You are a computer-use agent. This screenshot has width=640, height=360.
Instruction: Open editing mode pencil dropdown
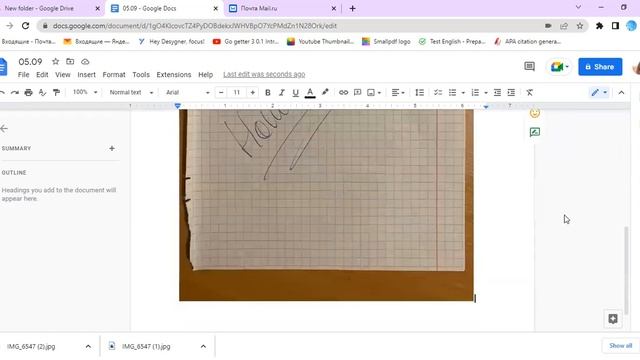(599, 93)
